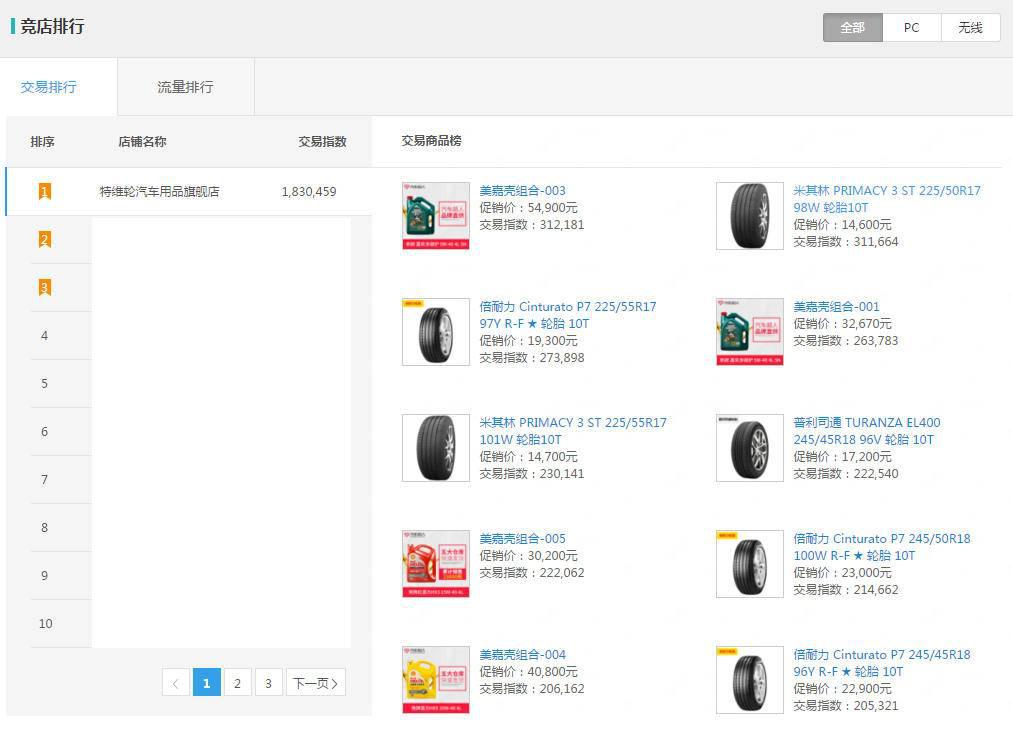Go to page 2 of the ranking
The width and height of the screenshot is (1013, 729).
[237, 683]
